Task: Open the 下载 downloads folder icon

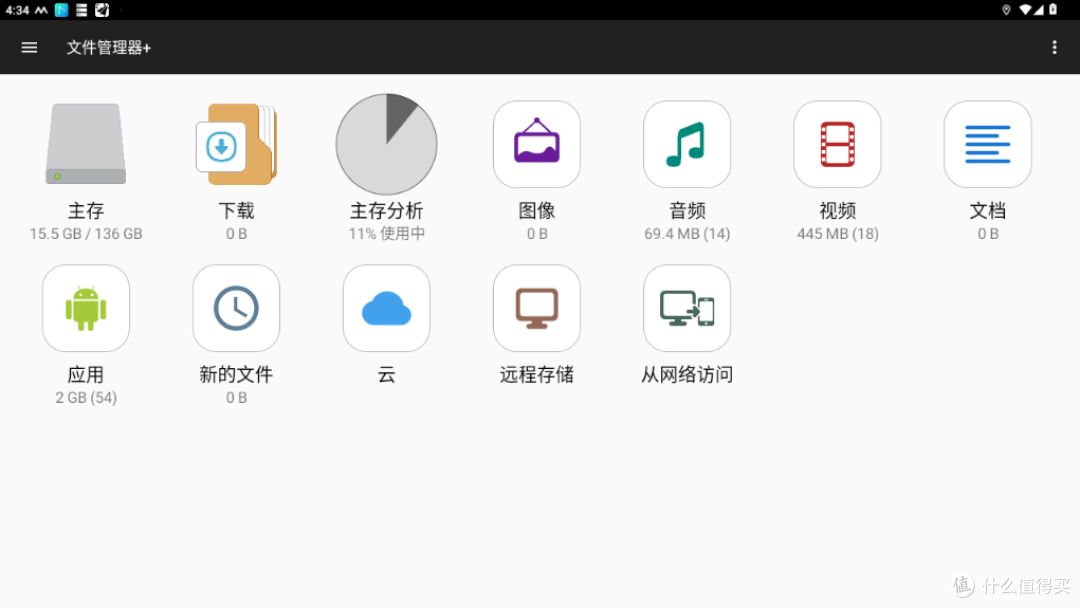Action: coord(236,144)
